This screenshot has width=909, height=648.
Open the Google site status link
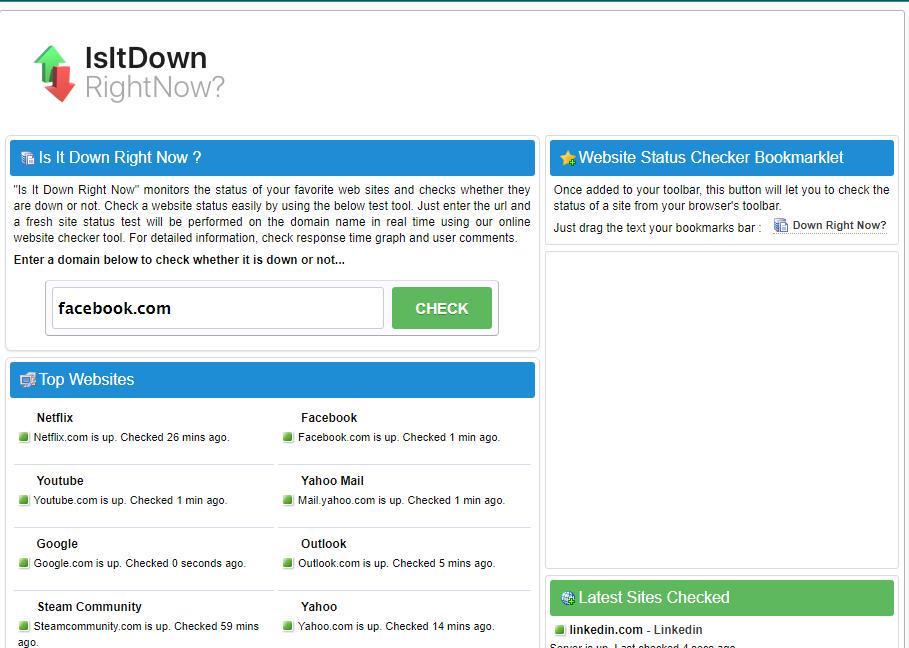pyautogui.click(x=57, y=544)
